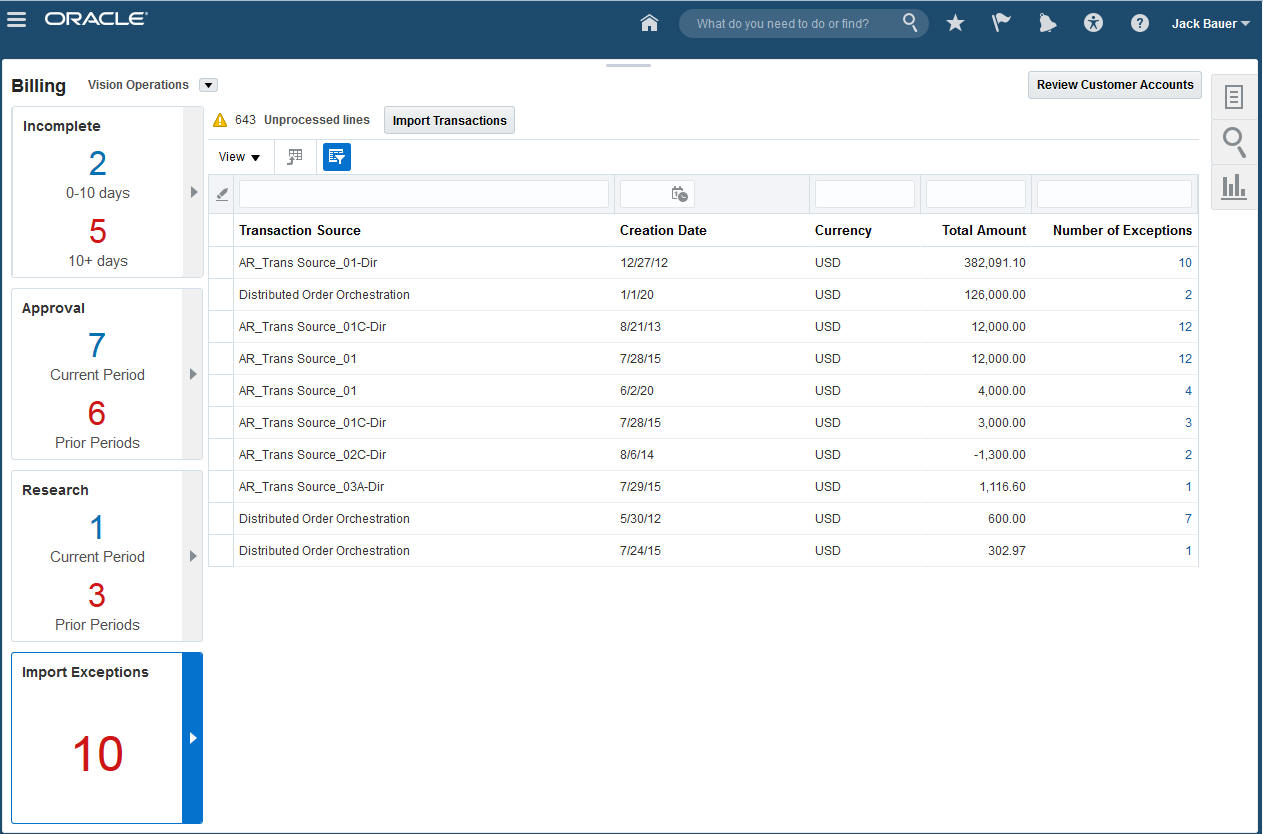
Task: Open the Tasks panel tab icon
Action: [1234, 97]
